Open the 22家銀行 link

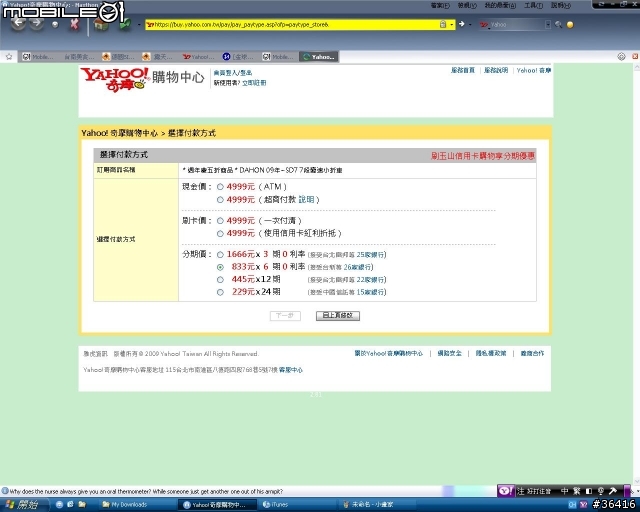tap(370, 280)
